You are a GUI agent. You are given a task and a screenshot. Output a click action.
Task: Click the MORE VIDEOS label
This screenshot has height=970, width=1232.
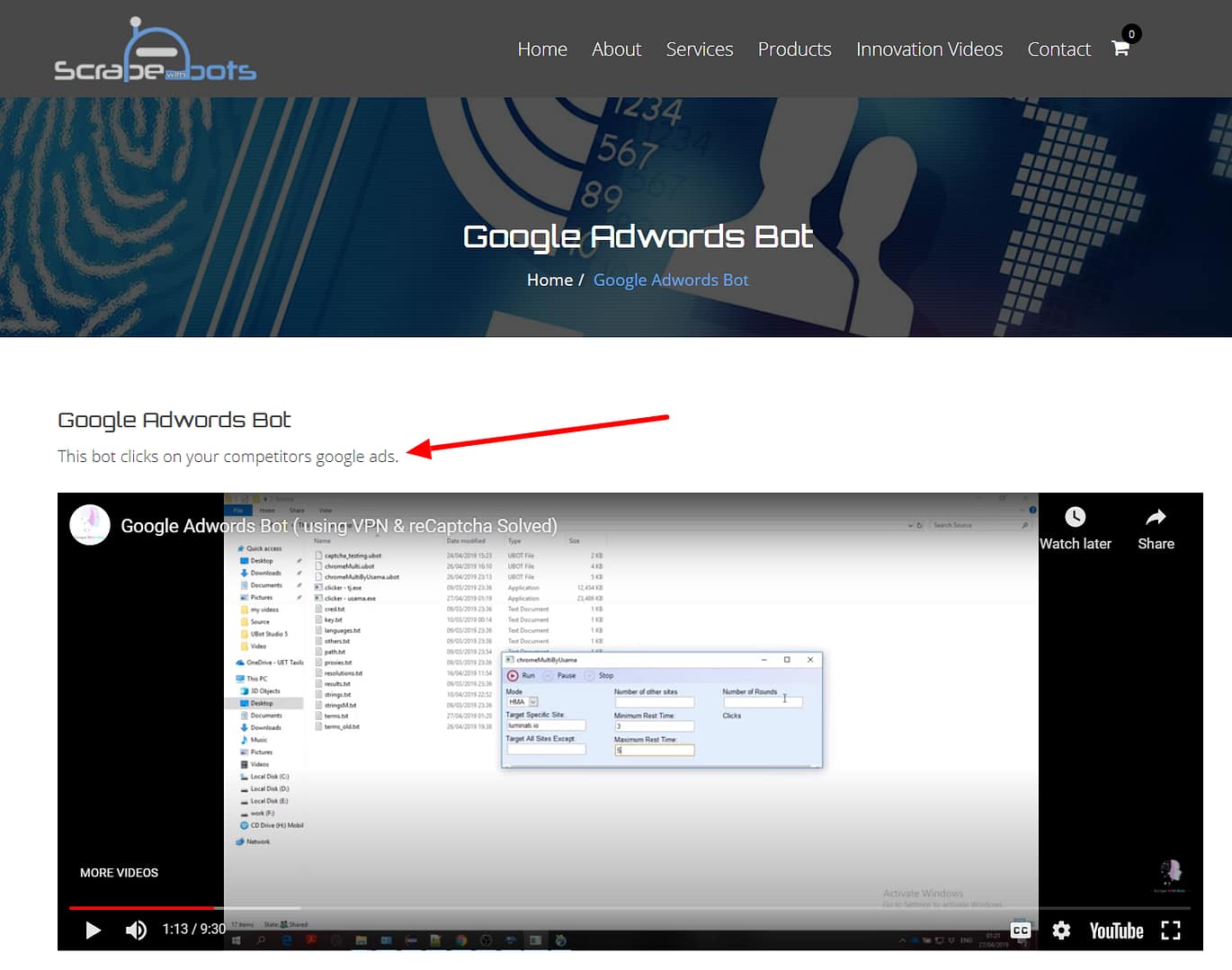[119, 872]
